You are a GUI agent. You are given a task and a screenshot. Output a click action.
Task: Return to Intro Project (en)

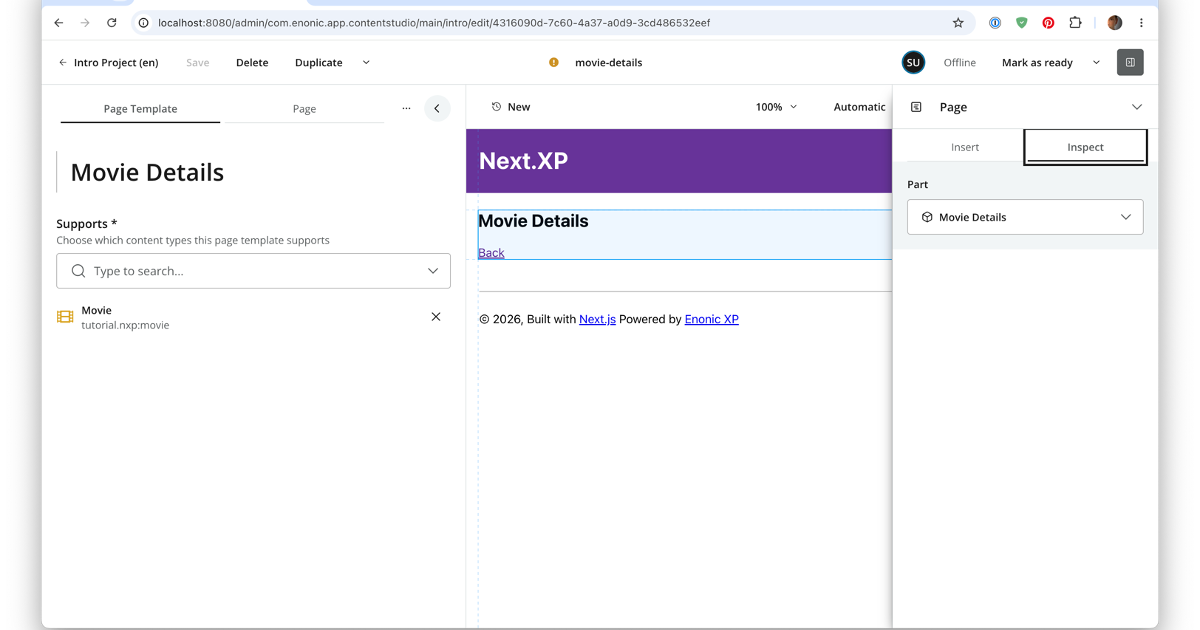point(108,62)
